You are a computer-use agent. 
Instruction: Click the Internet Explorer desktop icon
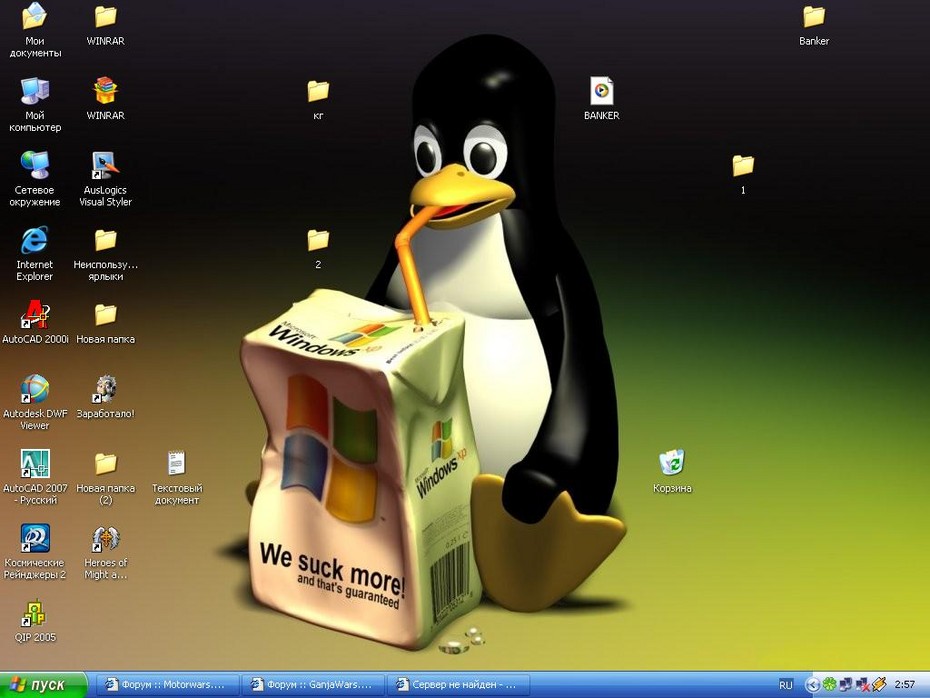[35, 241]
